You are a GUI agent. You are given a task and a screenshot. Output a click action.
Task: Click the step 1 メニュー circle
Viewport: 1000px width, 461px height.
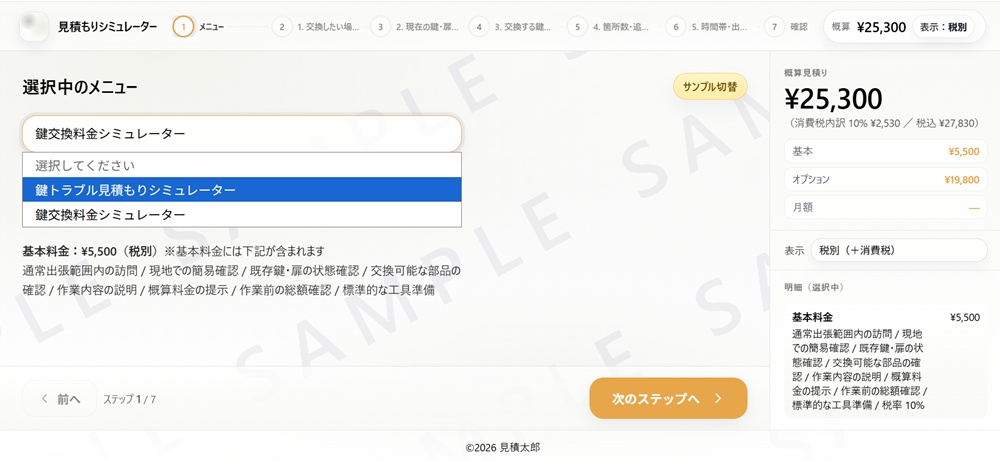click(x=183, y=26)
